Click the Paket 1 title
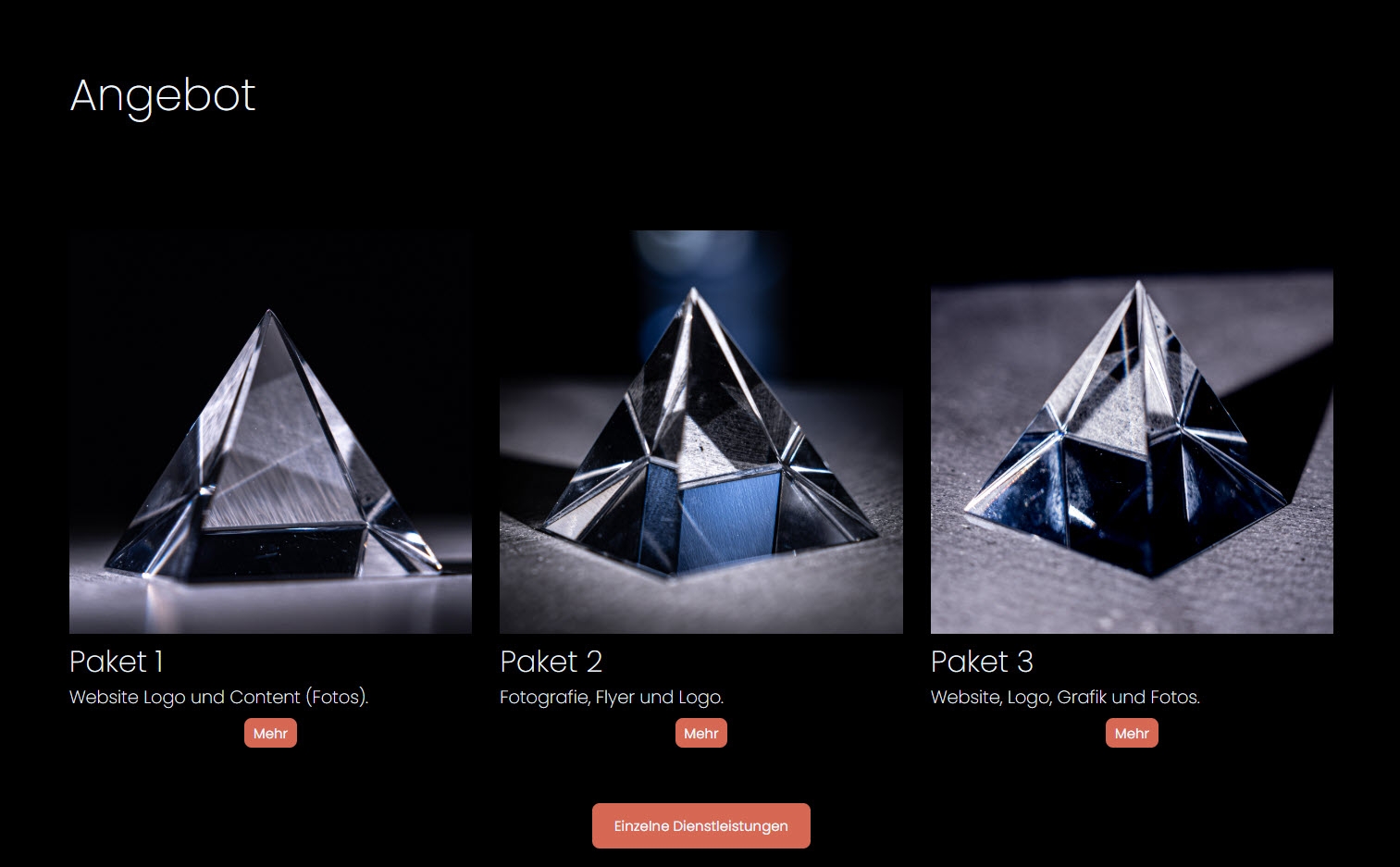The image size is (1400, 867). tap(117, 662)
